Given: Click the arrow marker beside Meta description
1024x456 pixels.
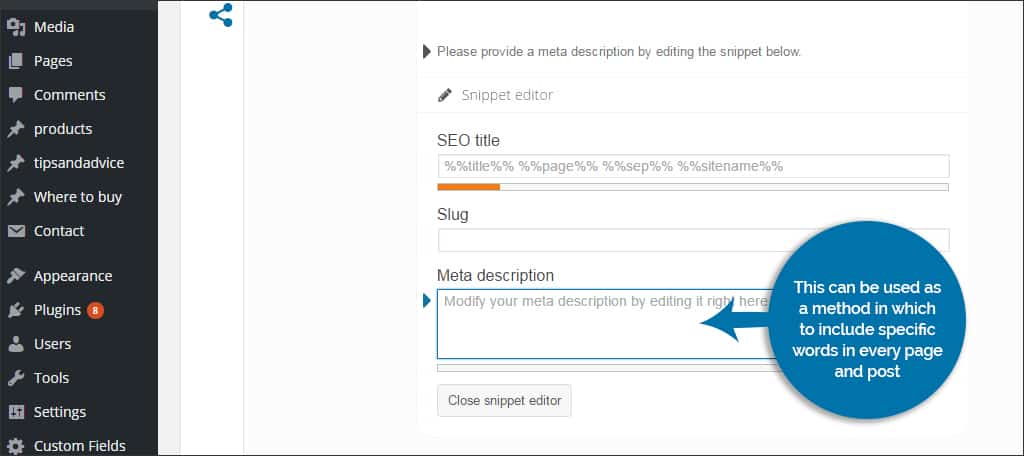Looking at the screenshot, I should [427, 301].
